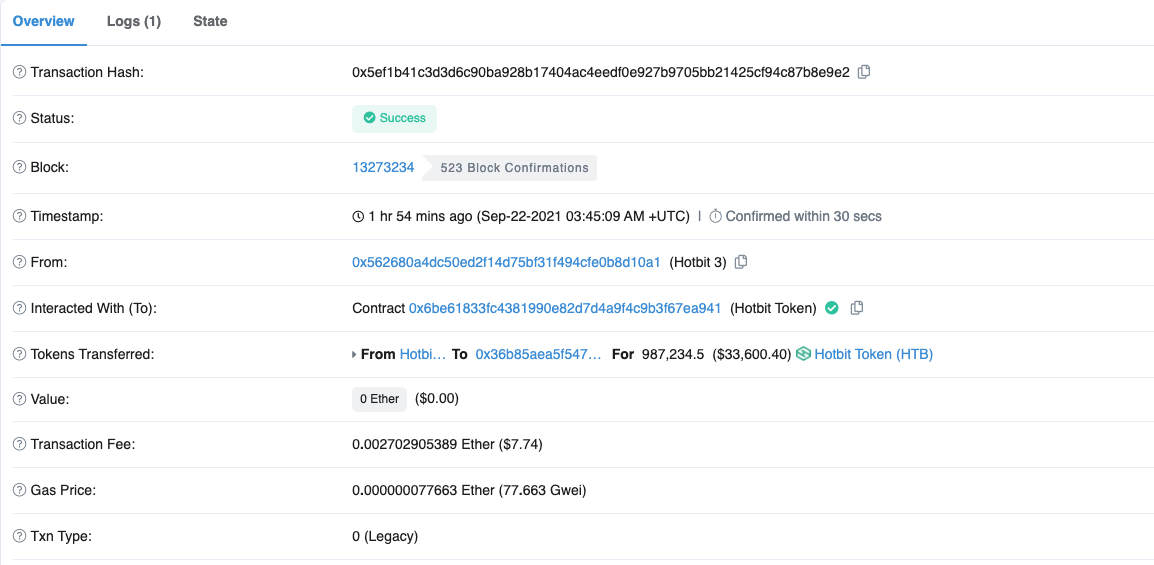This screenshot has width=1154, height=565.
Task: Select the Overview tab
Action: pos(44,21)
